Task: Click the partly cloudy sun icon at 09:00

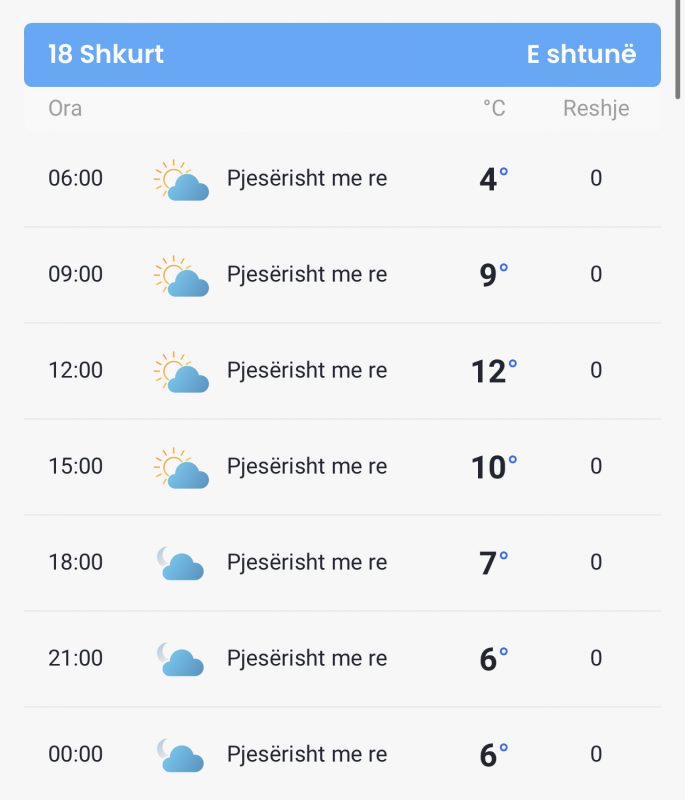Action: (x=181, y=276)
